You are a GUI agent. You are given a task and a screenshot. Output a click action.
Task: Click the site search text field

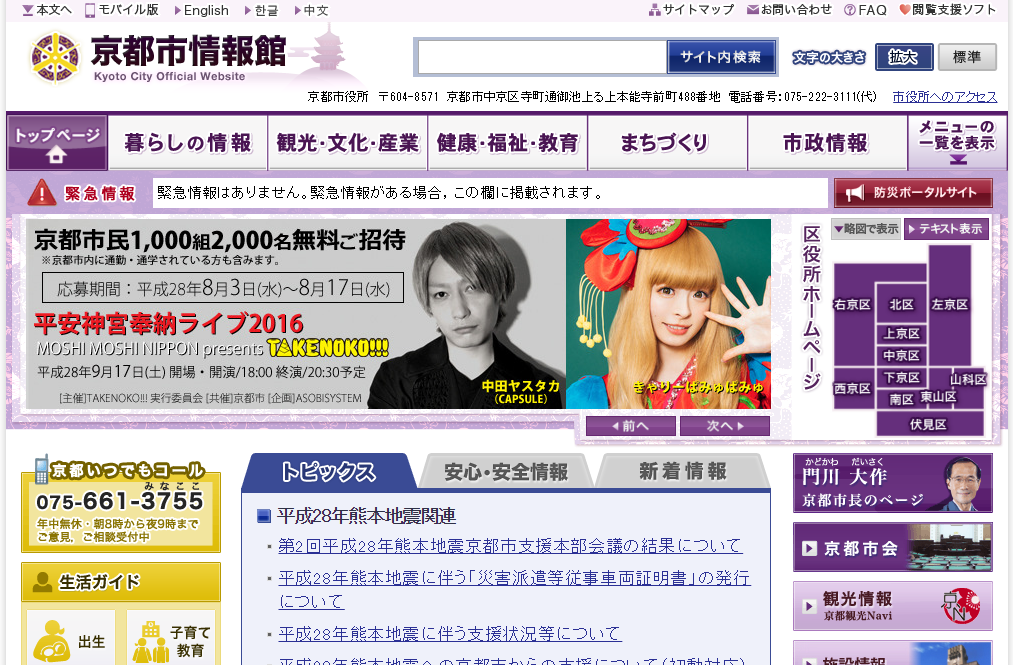(542, 58)
